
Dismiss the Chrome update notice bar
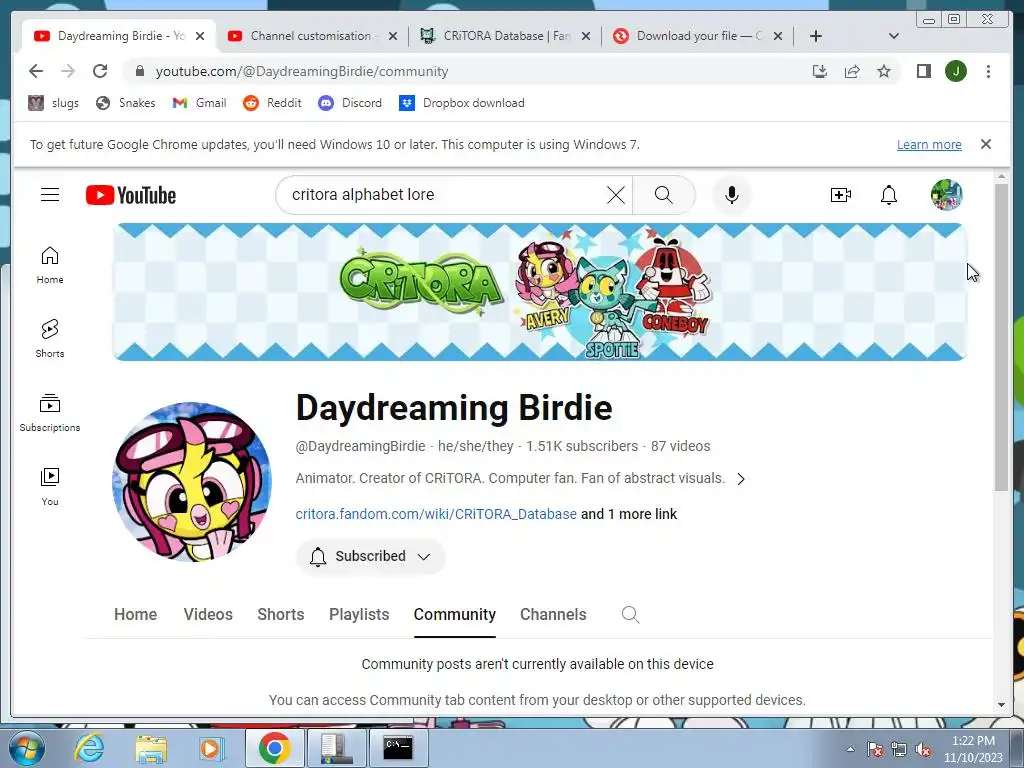pos(985,144)
